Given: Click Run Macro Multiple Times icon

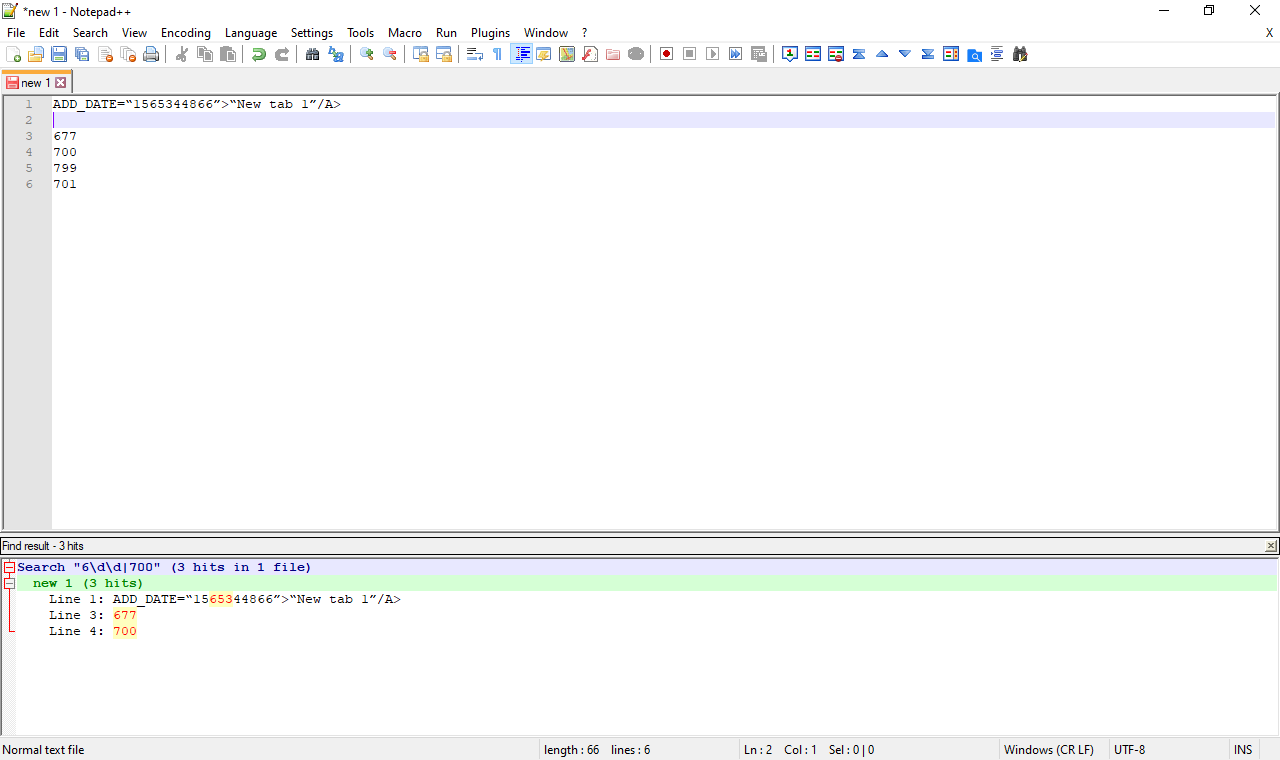Looking at the screenshot, I should [x=736, y=54].
